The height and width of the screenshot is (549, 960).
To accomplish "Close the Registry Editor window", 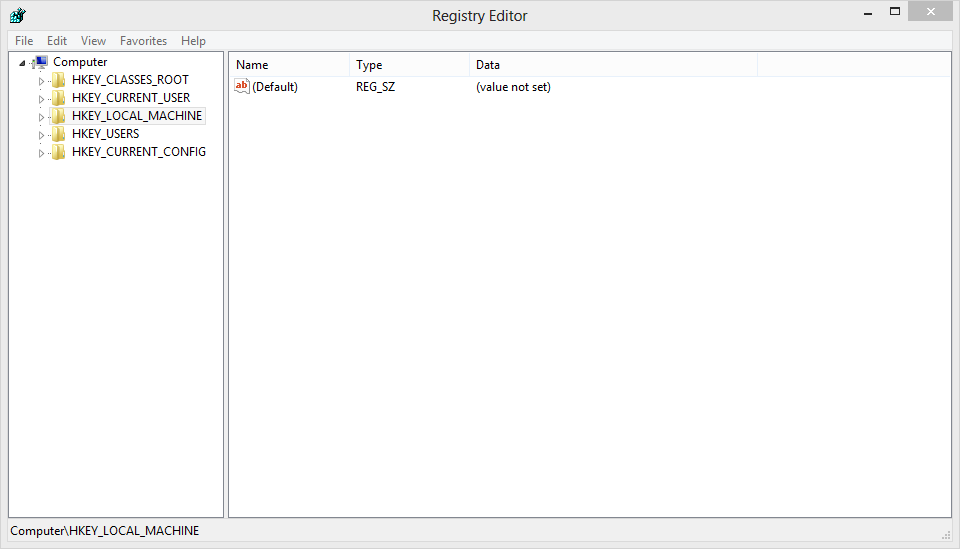I will [931, 12].
